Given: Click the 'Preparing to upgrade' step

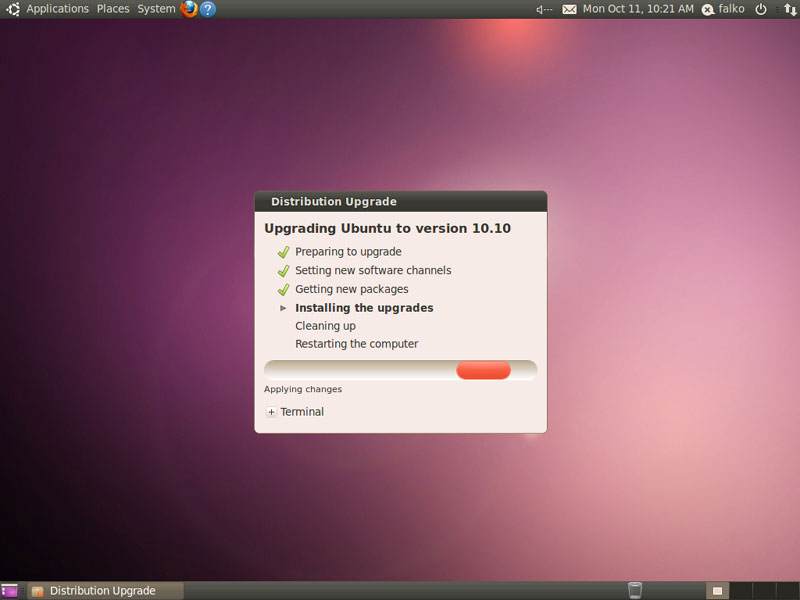Looking at the screenshot, I should coord(348,252).
